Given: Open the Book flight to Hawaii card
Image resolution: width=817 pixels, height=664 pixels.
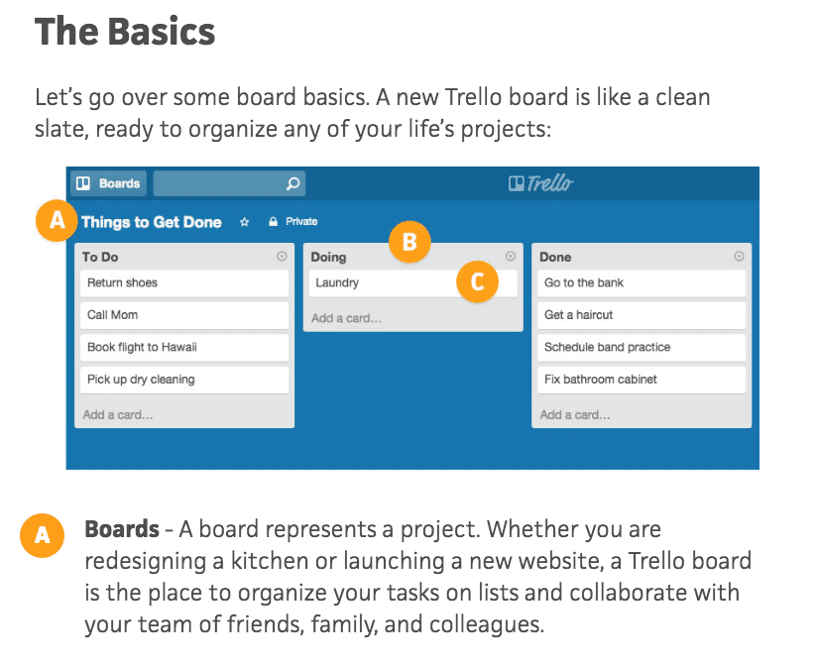Looking at the screenshot, I should pos(184,347).
